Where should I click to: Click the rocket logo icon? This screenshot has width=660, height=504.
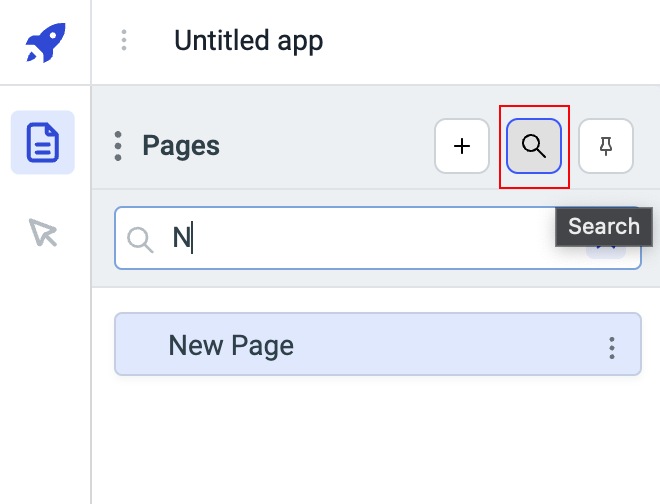(43, 42)
